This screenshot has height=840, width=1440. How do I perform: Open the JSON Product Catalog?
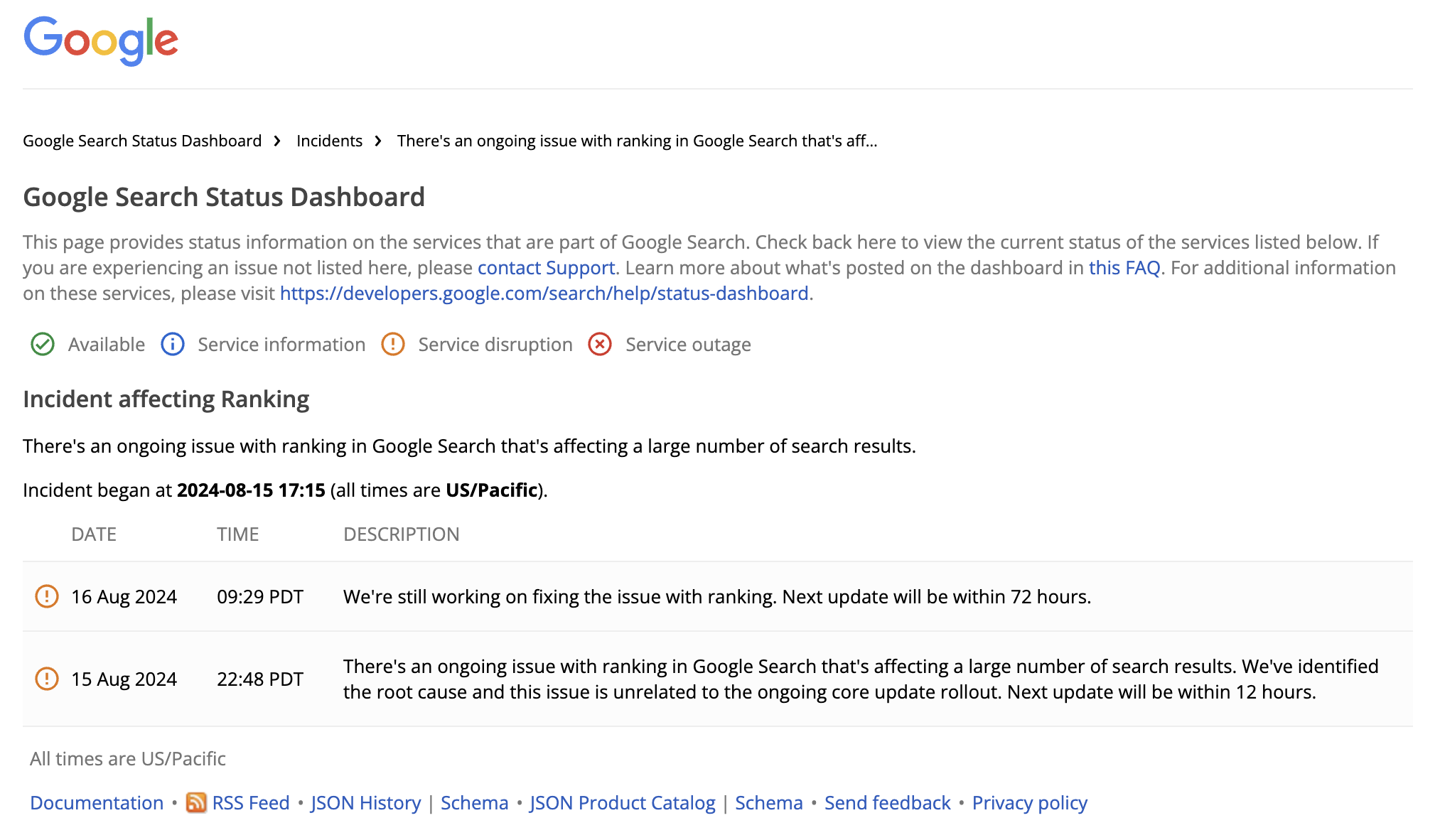click(x=623, y=802)
